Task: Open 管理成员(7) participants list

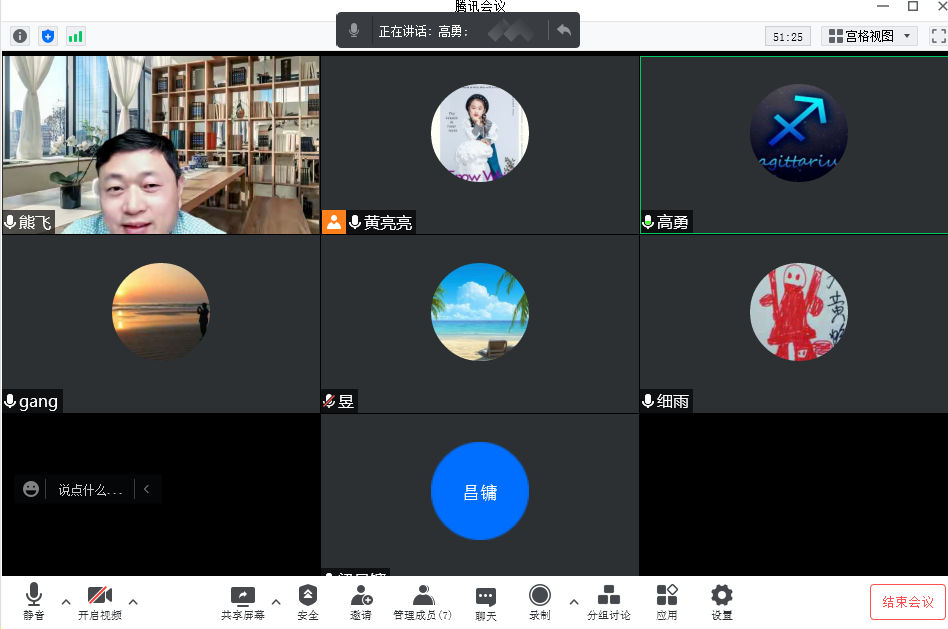Action: click(x=423, y=602)
